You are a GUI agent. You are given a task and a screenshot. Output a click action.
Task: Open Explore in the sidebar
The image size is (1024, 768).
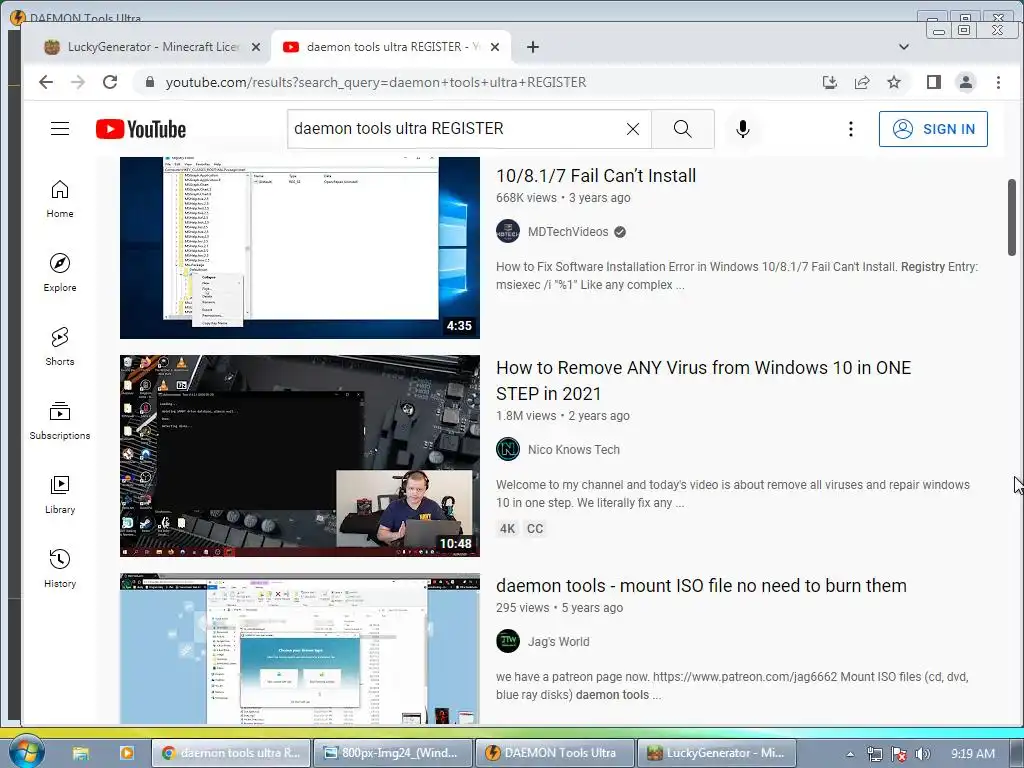tap(59, 272)
